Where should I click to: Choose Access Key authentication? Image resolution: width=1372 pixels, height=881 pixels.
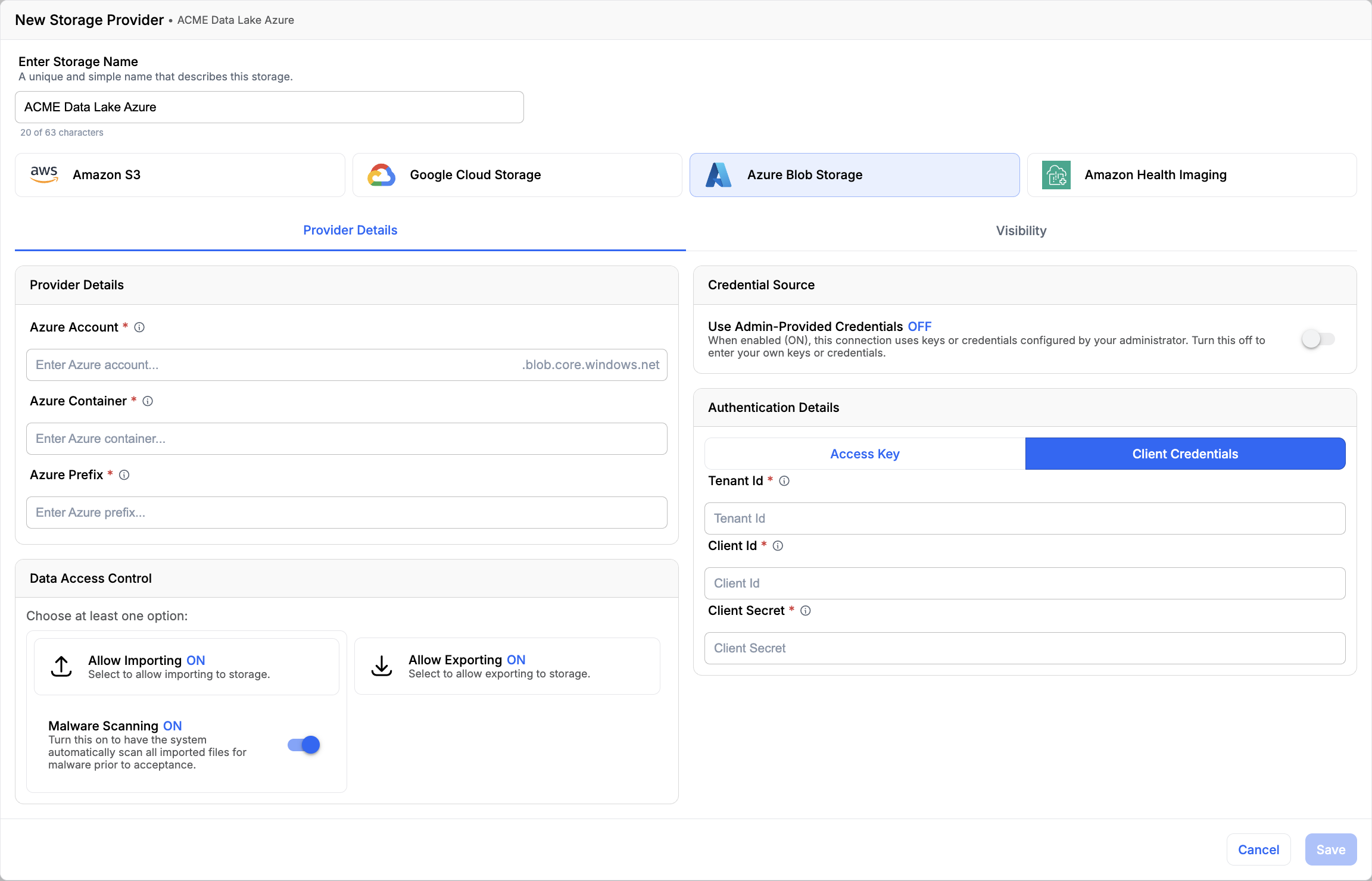(865, 454)
